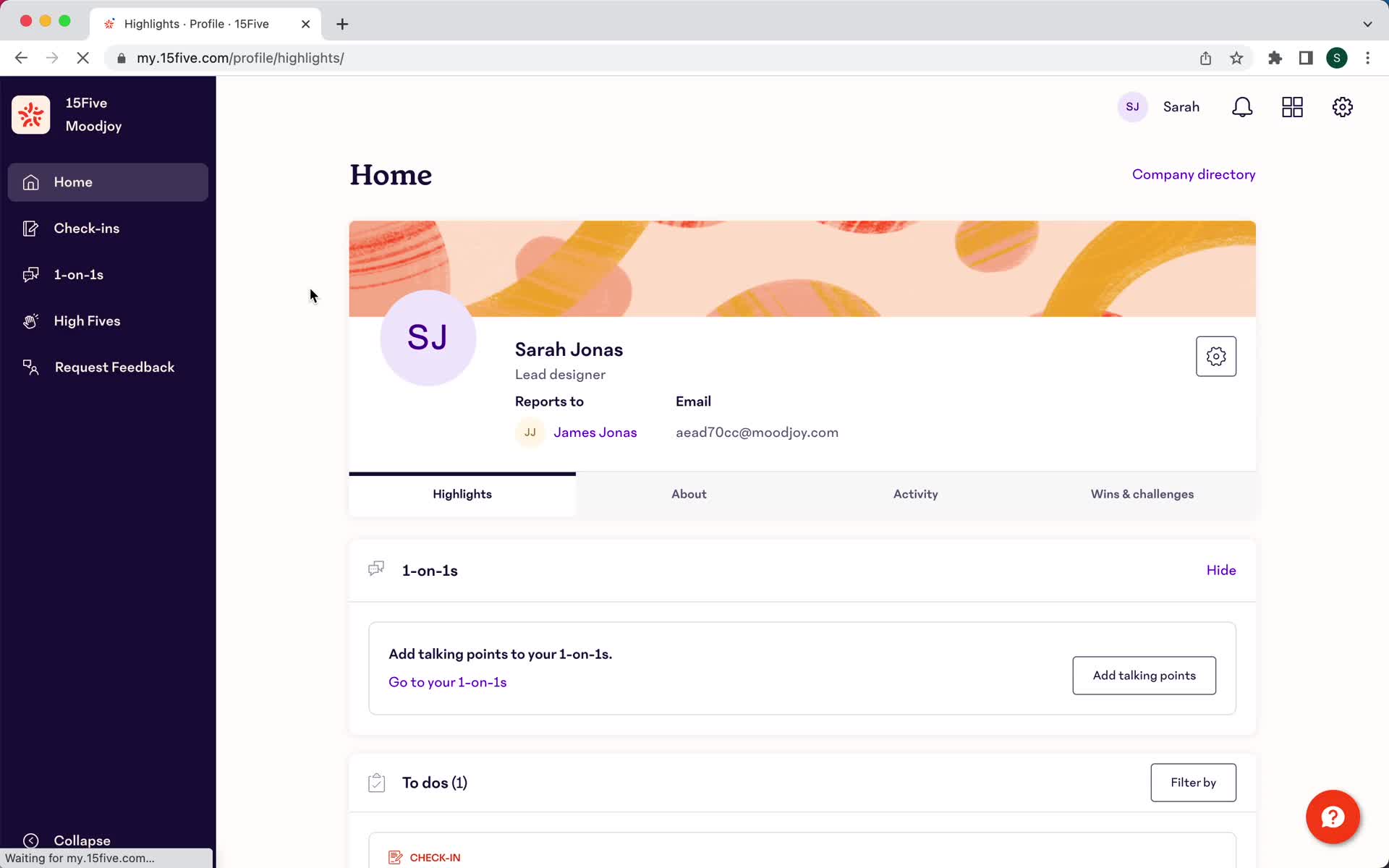
Task: Click the grid/apps icon in header
Action: tap(1292, 107)
